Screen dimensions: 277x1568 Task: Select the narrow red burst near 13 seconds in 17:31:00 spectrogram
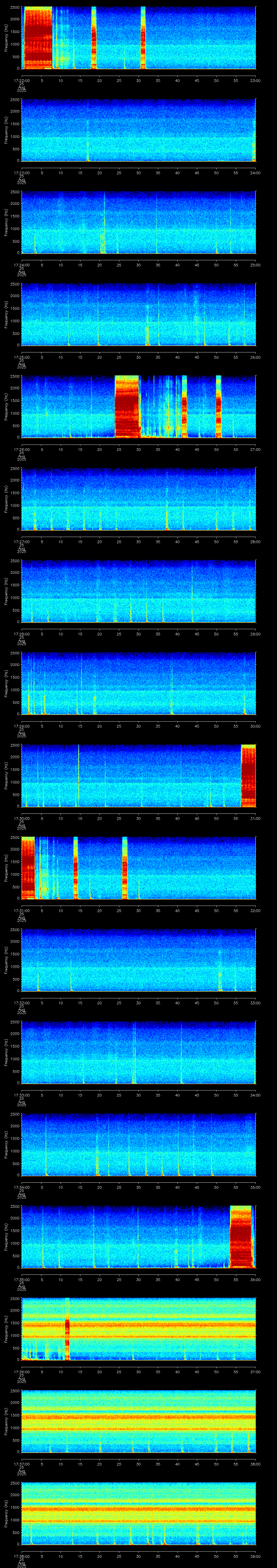75,868
